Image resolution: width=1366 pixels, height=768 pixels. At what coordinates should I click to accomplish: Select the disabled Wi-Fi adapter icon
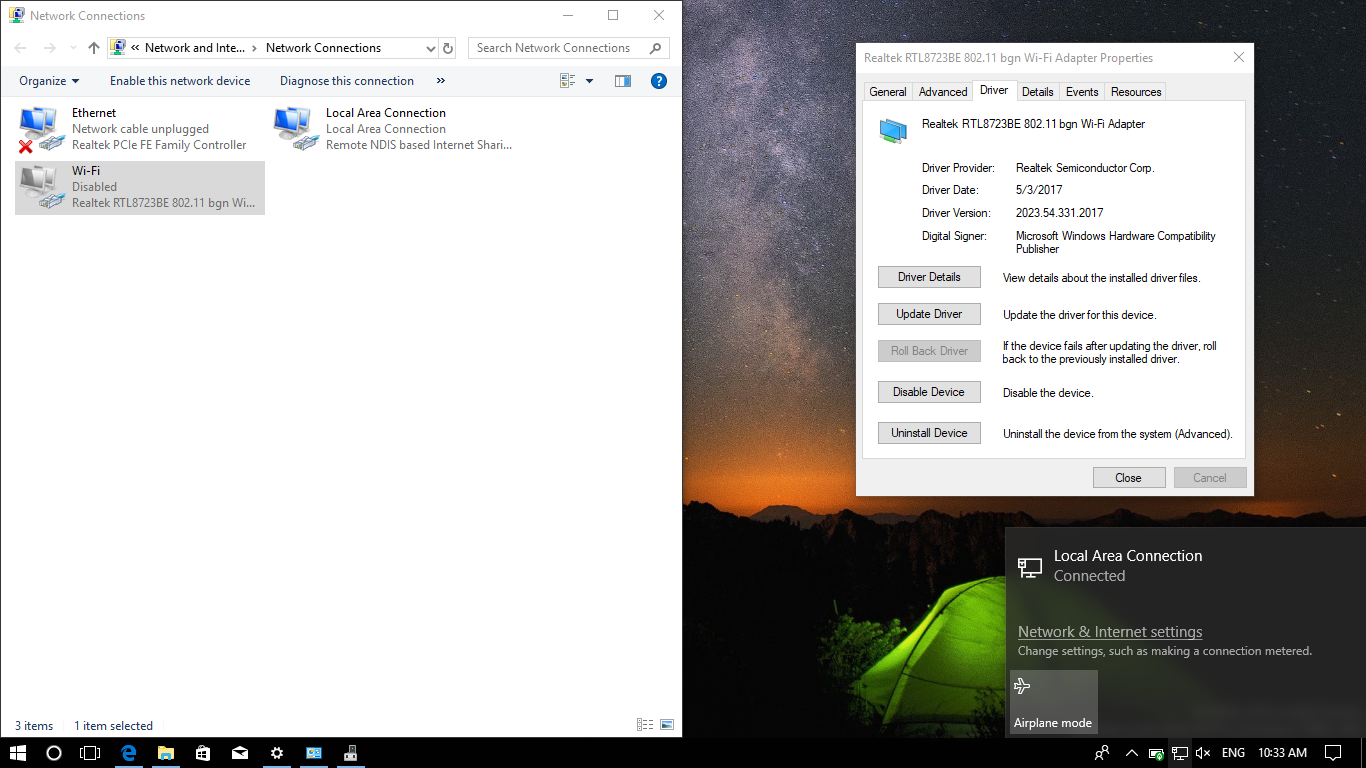click(40, 187)
